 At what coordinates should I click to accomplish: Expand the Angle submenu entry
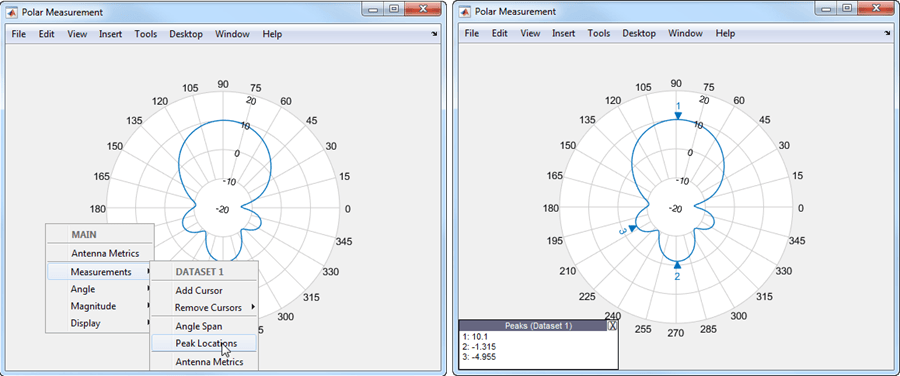(x=100, y=289)
